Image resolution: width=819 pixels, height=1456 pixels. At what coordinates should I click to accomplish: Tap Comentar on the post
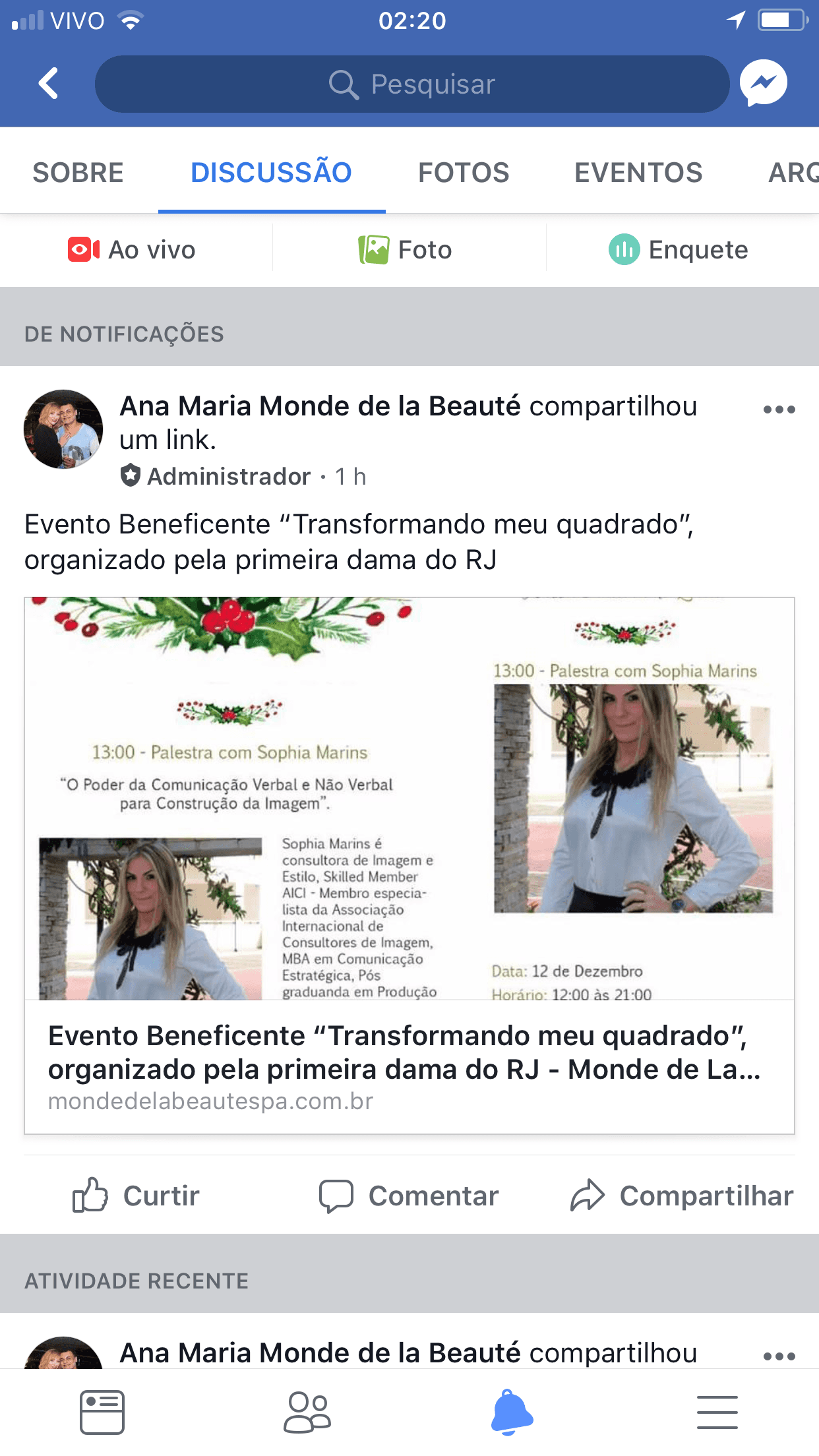[x=409, y=1196]
